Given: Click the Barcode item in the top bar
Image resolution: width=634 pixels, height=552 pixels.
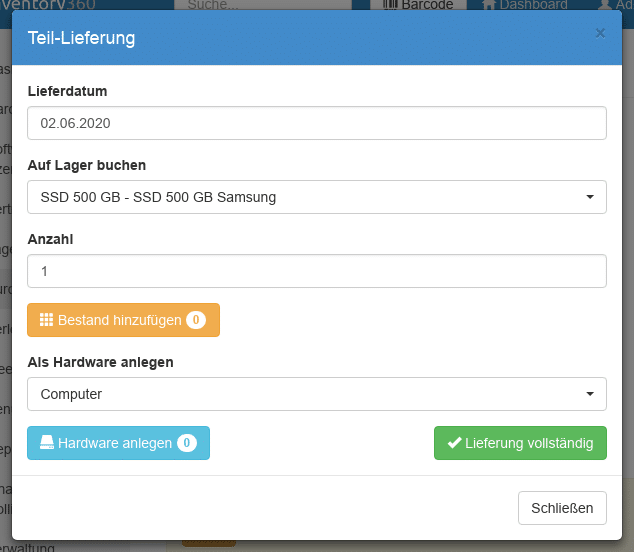Looking at the screenshot, I should click(418, 5).
